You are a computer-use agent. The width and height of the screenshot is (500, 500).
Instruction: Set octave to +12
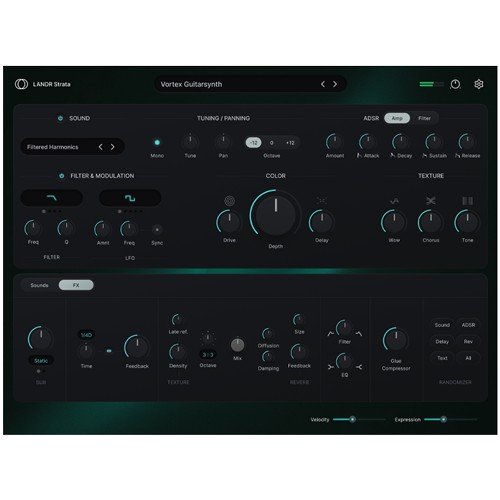(x=290, y=143)
